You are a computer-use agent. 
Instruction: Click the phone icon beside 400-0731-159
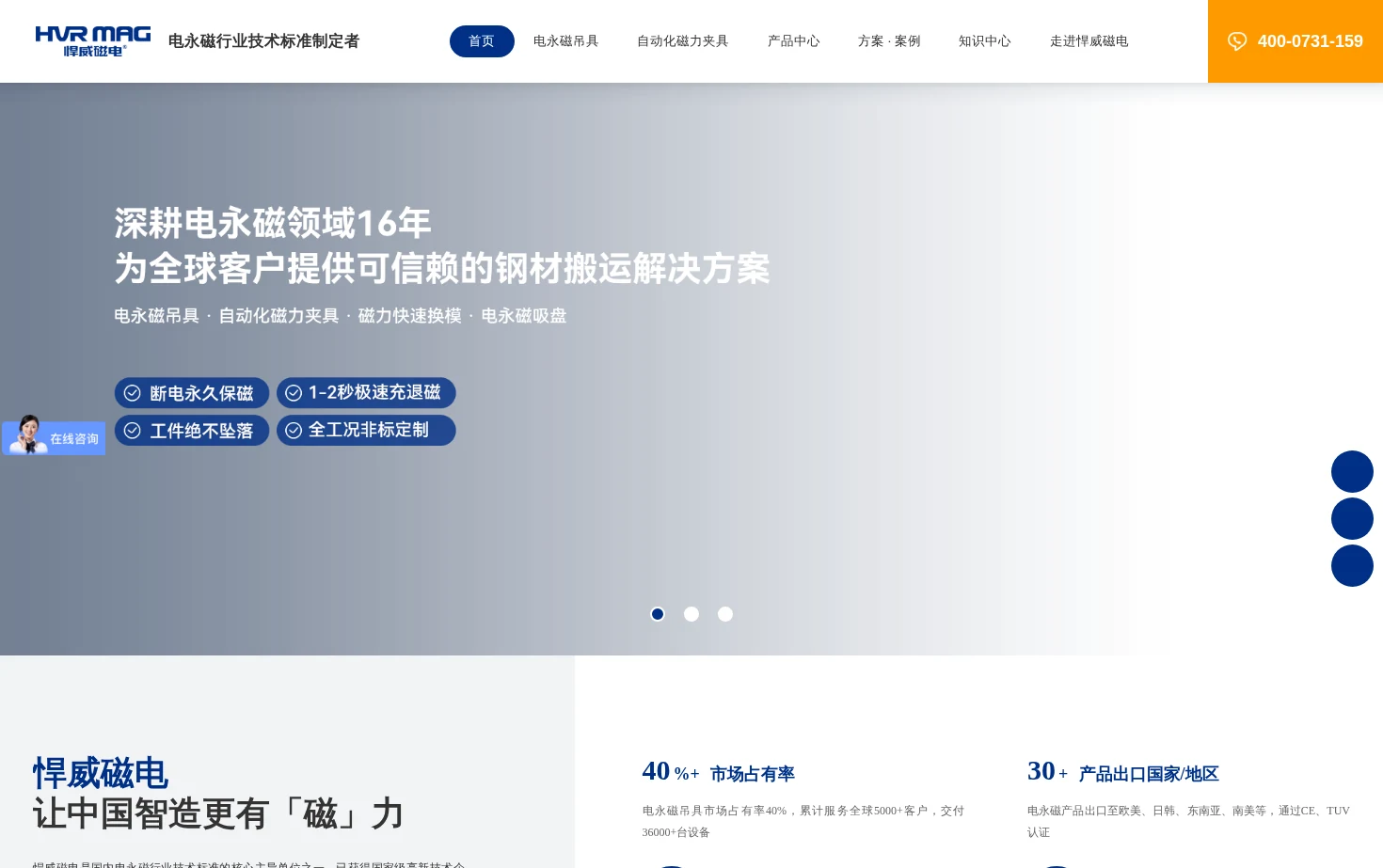[1237, 41]
